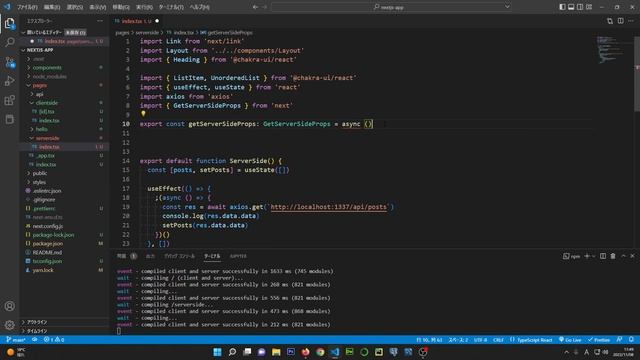This screenshot has width=640, height=360.
Task: Open Firefox from the taskbar
Action: 305,352
